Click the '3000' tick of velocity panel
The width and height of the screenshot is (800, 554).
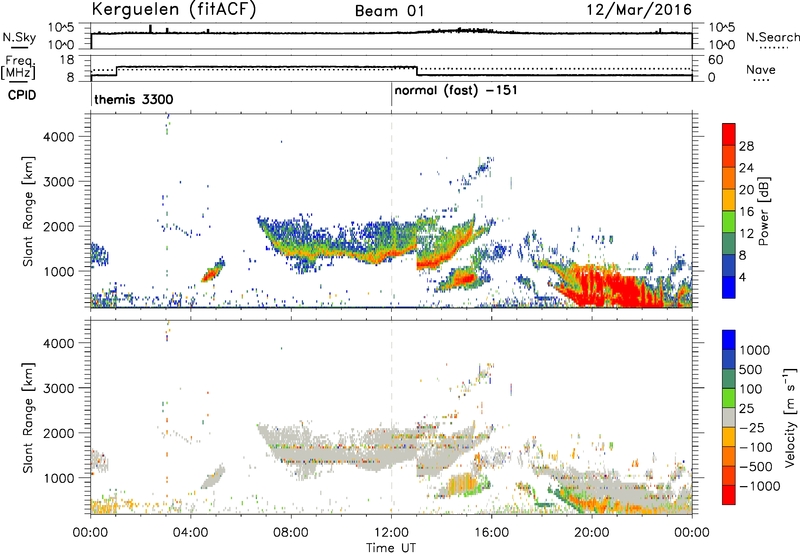pyautogui.click(x=59, y=388)
